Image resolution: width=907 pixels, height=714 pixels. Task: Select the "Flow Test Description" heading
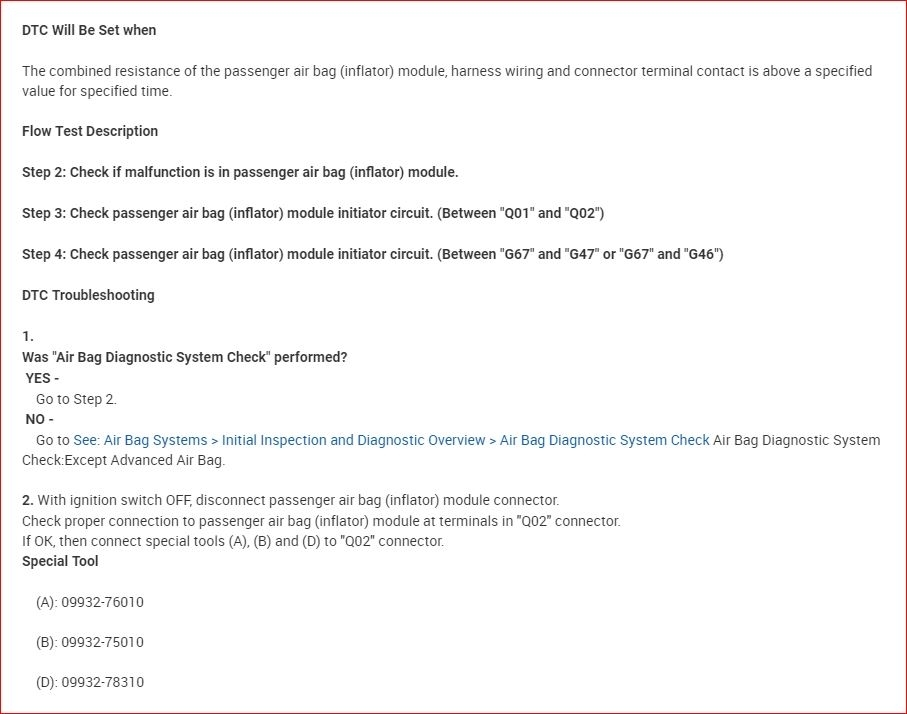click(90, 131)
